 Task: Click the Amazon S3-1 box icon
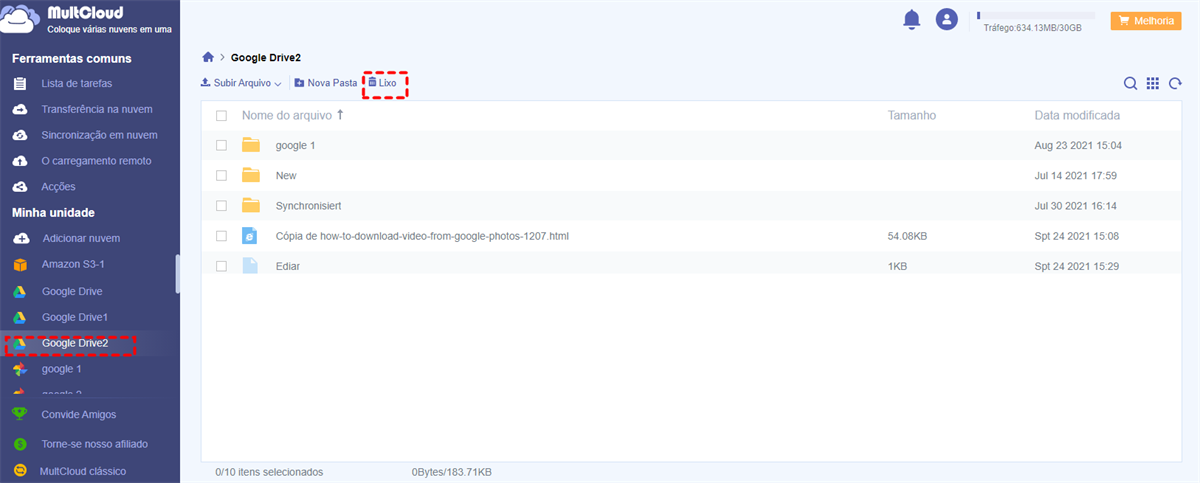[x=19, y=265]
